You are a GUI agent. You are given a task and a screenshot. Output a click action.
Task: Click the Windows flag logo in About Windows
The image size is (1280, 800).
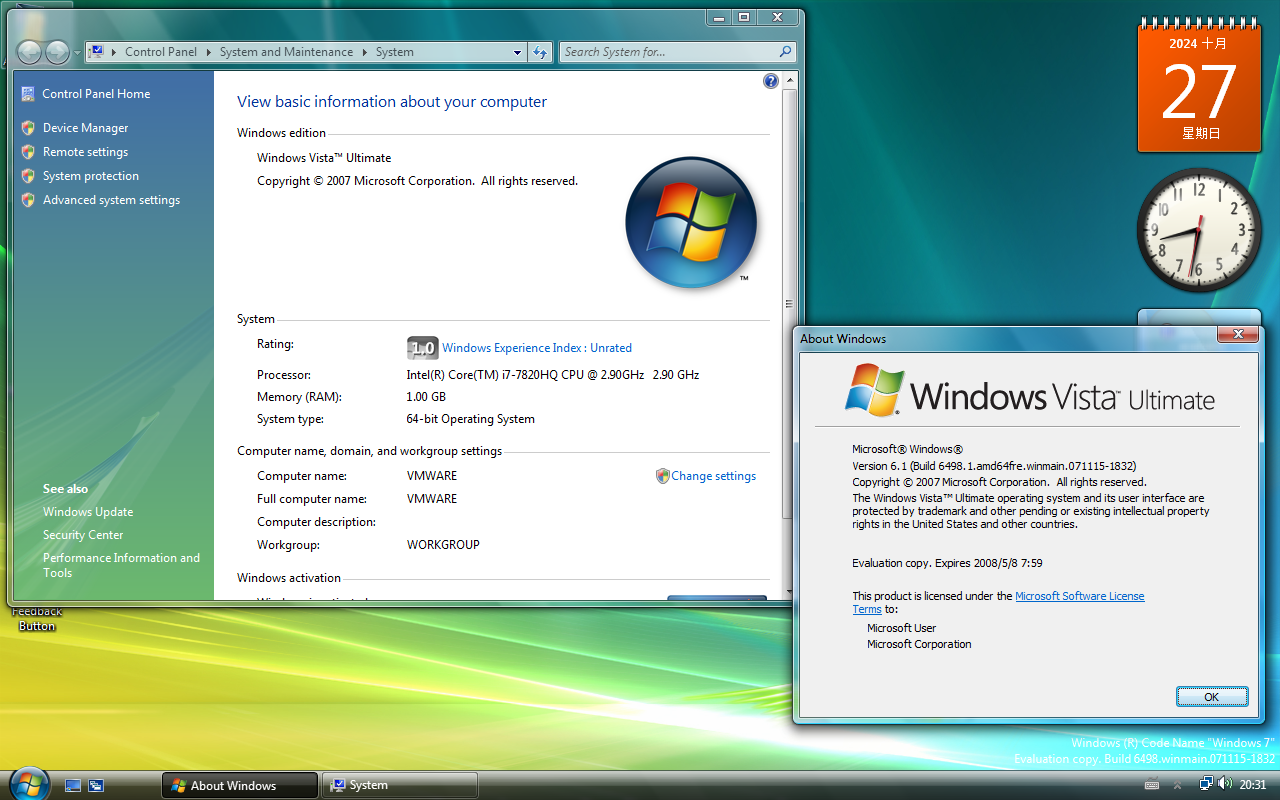point(875,389)
